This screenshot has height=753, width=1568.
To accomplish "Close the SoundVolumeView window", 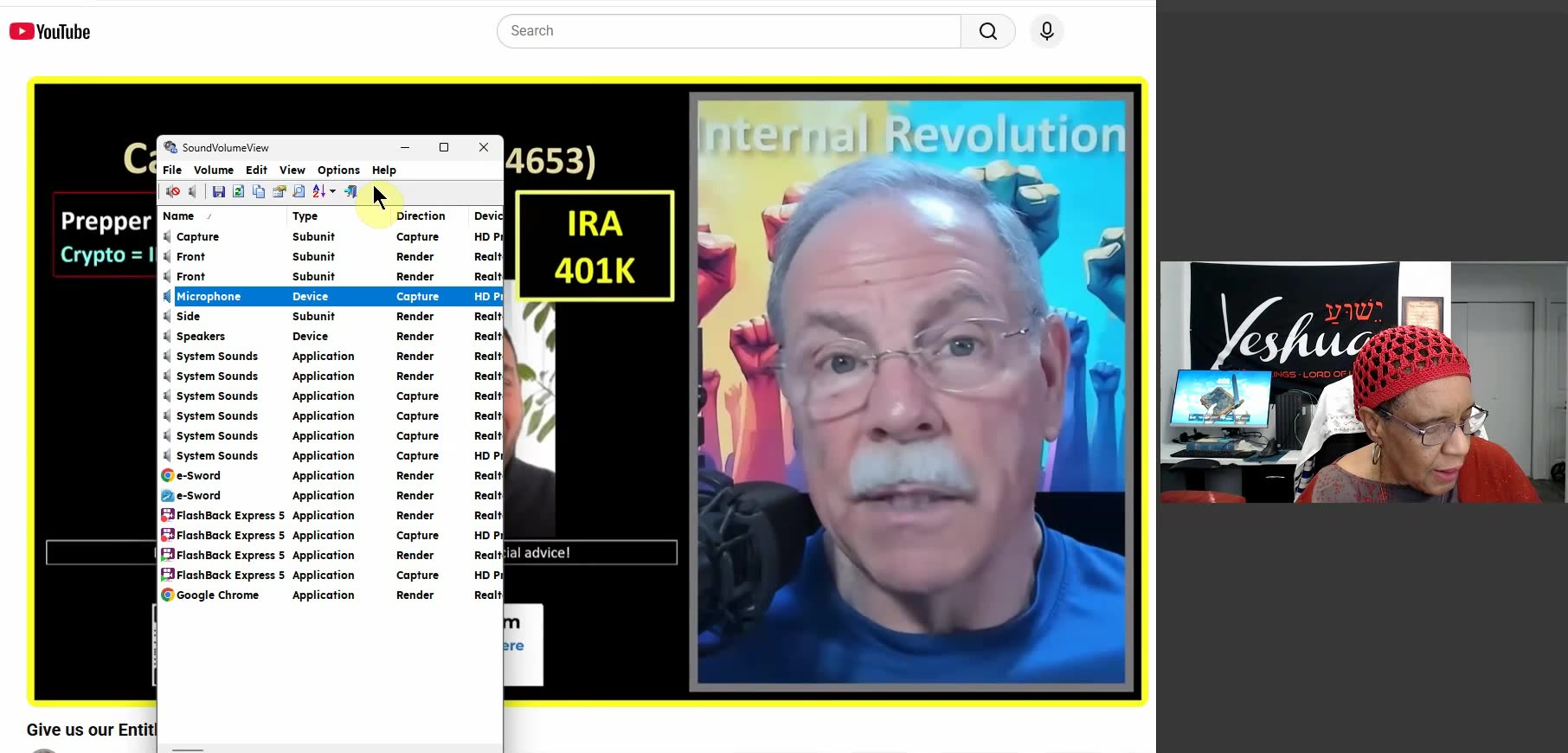I will point(484,148).
